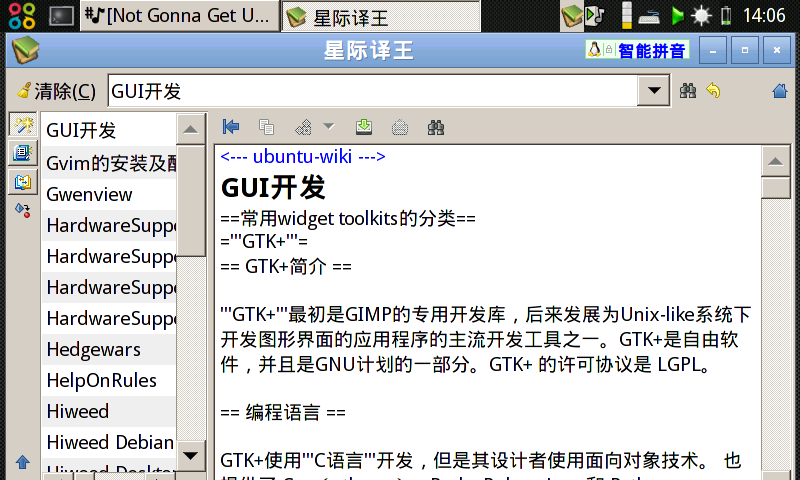Click the '<--- ubuntu-wiki --->' dictionary header
The width and height of the screenshot is (800, 480).
coord(303,156)
